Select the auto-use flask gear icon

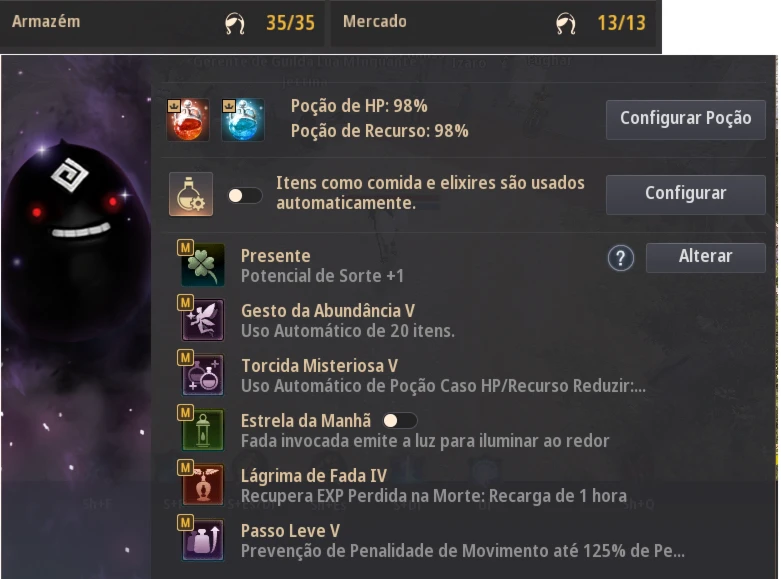tap(191, 194)
